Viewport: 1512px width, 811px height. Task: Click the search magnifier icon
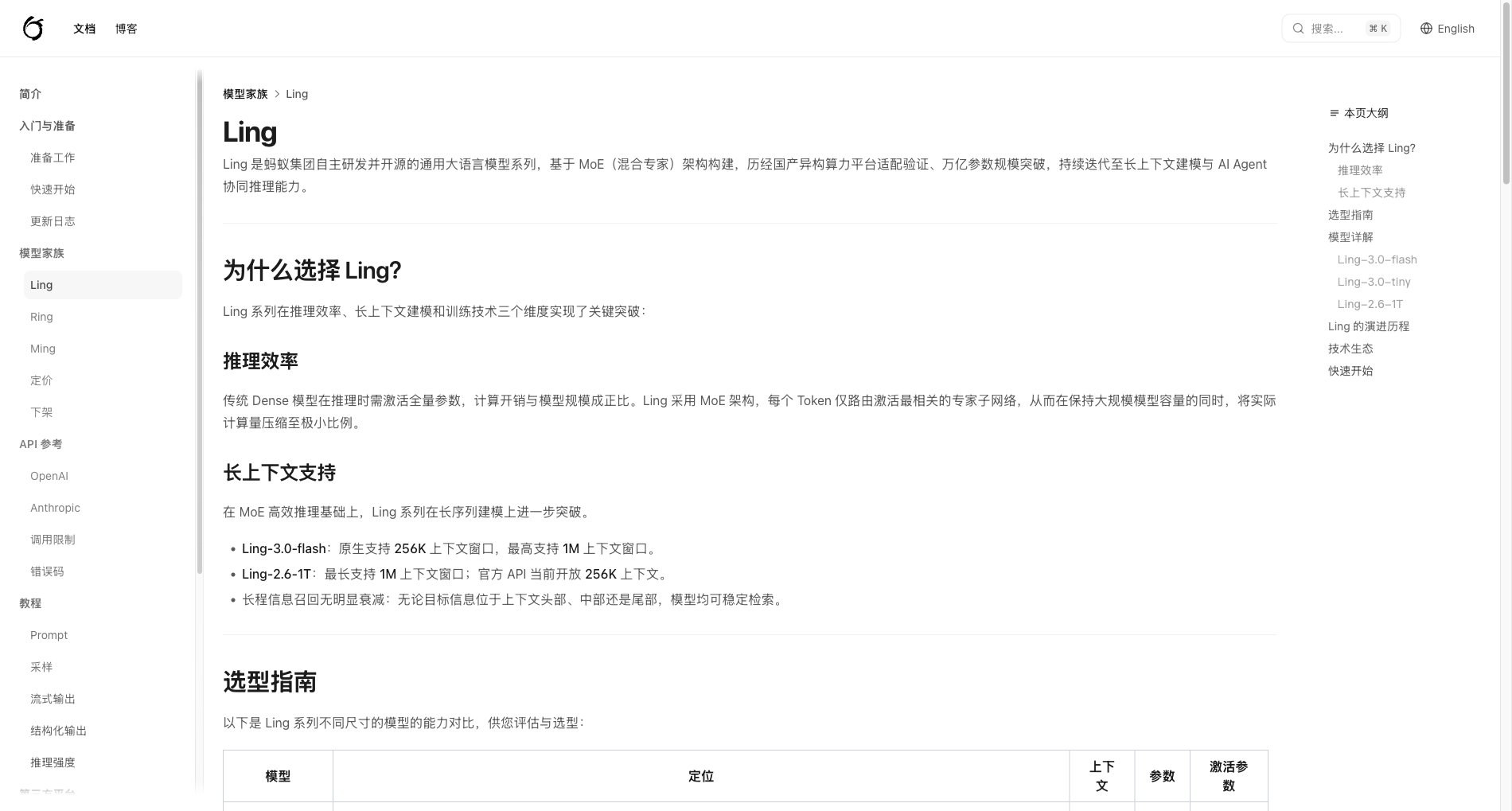click(1298, 29)
